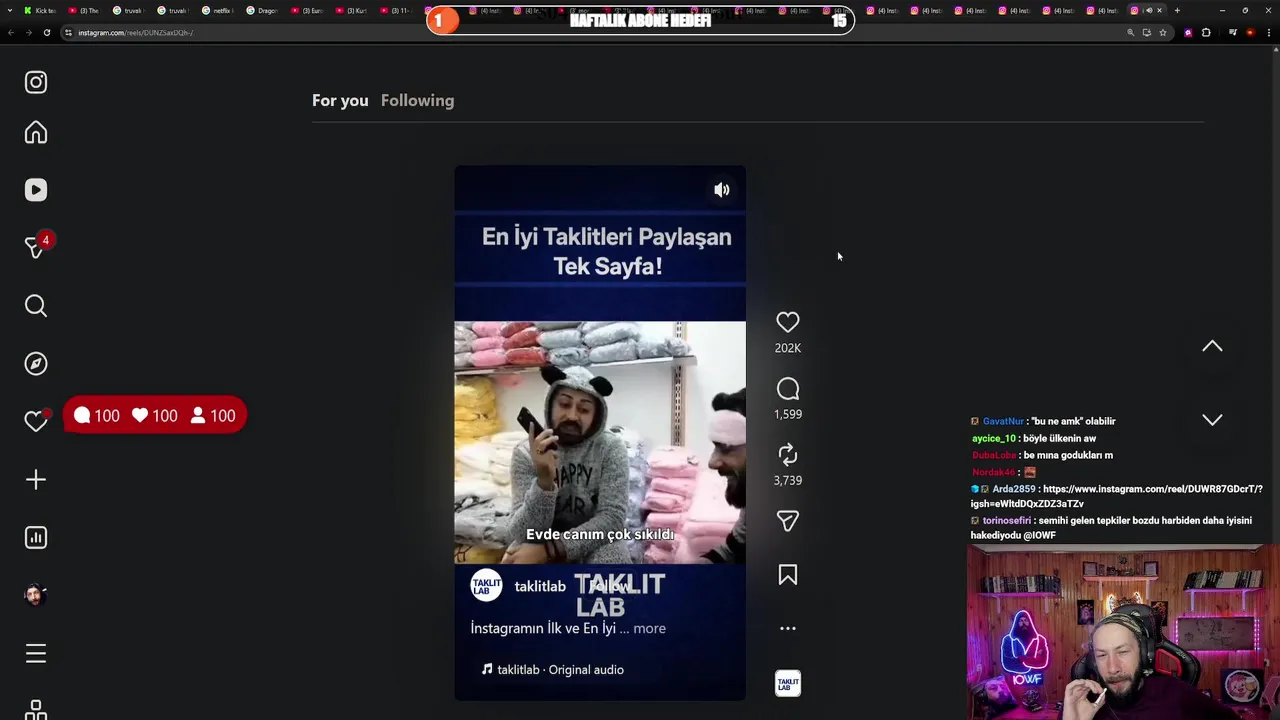The image size is (1280, 720).
Task: Click like count 202K
Action: pyautogui.click(x=788, y=348)
